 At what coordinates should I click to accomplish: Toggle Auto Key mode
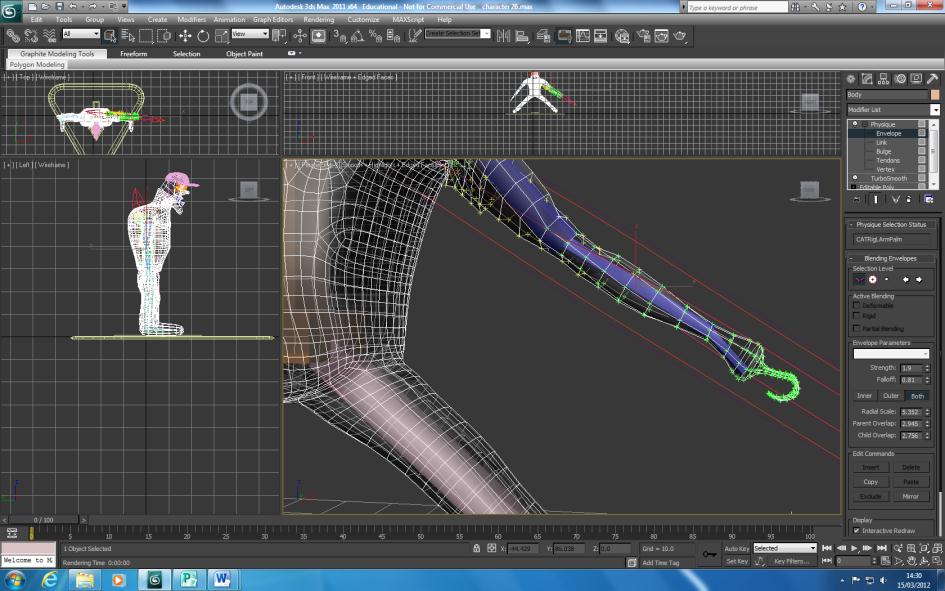click(736, 549)
